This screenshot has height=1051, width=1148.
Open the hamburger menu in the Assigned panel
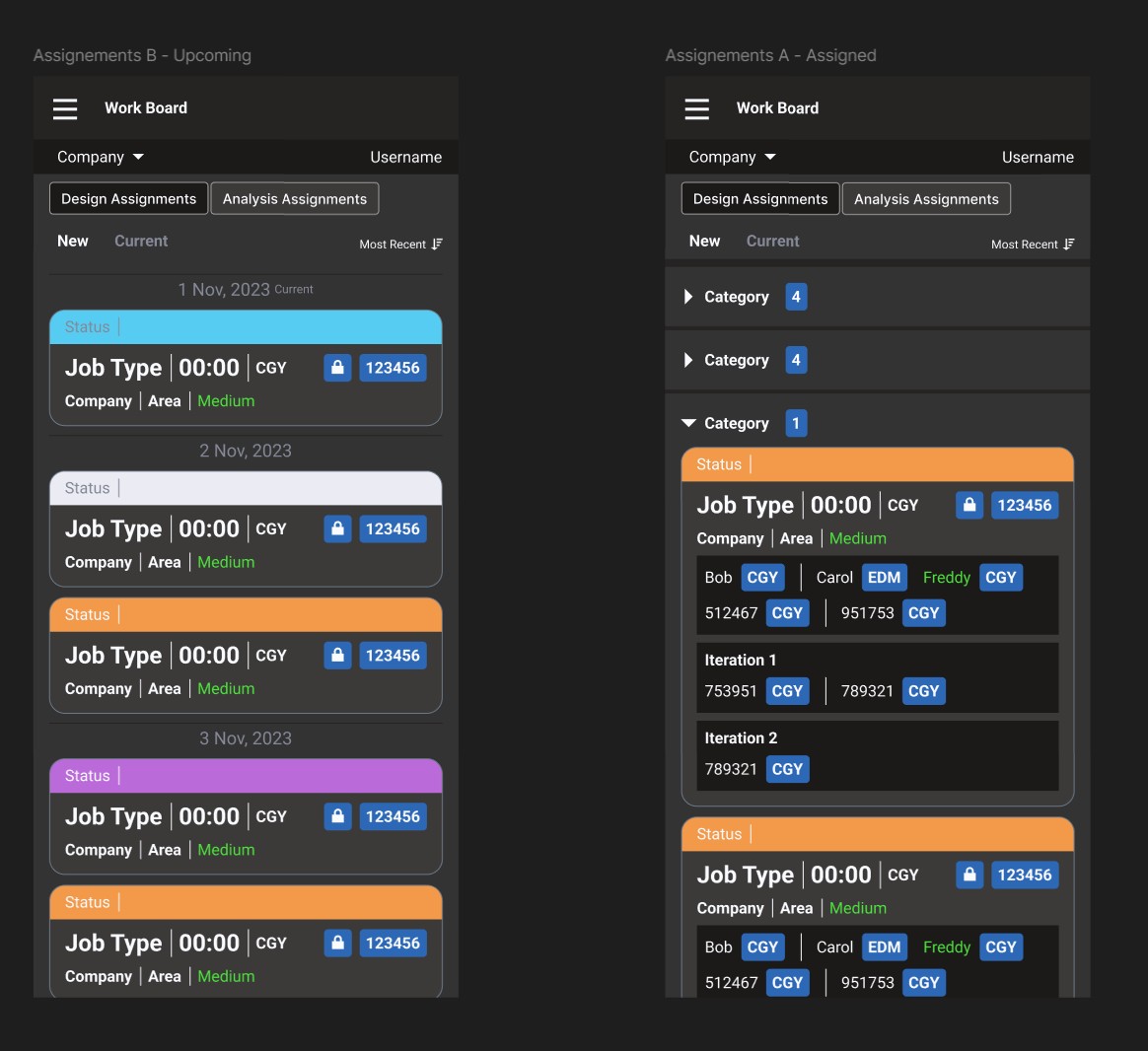(x=697, y=109)
